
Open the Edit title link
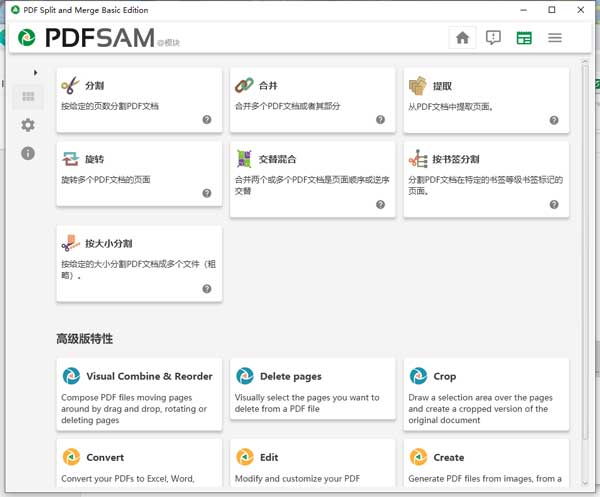(269, 457)
